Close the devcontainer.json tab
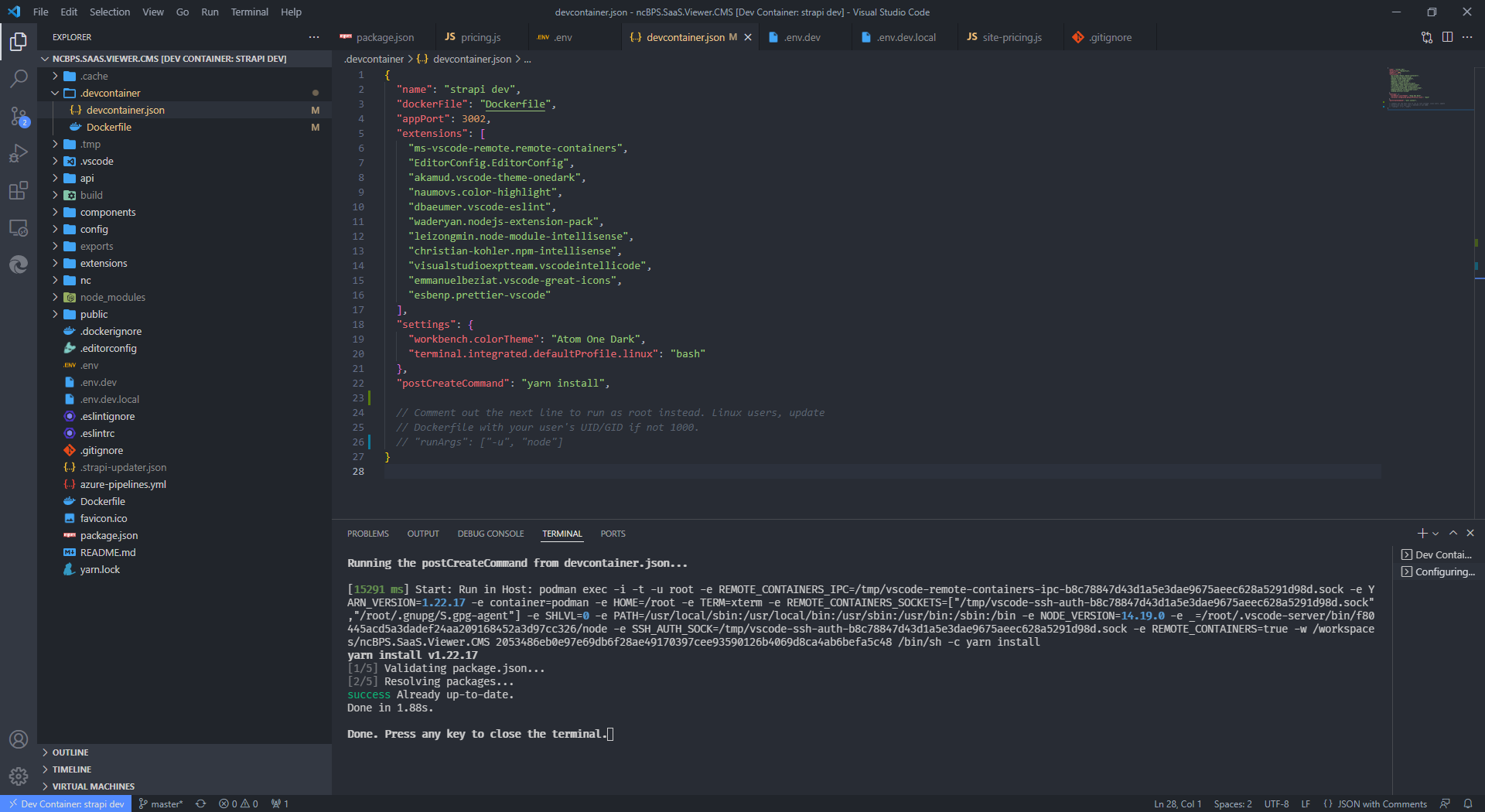 coord(748,37)
